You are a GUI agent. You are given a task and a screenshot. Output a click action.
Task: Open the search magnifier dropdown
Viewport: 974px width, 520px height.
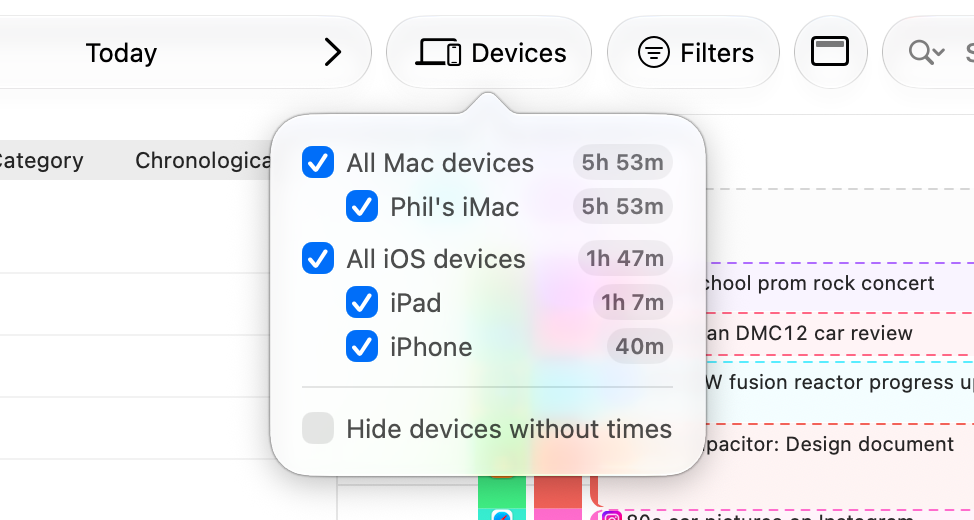tap(926, 52)
